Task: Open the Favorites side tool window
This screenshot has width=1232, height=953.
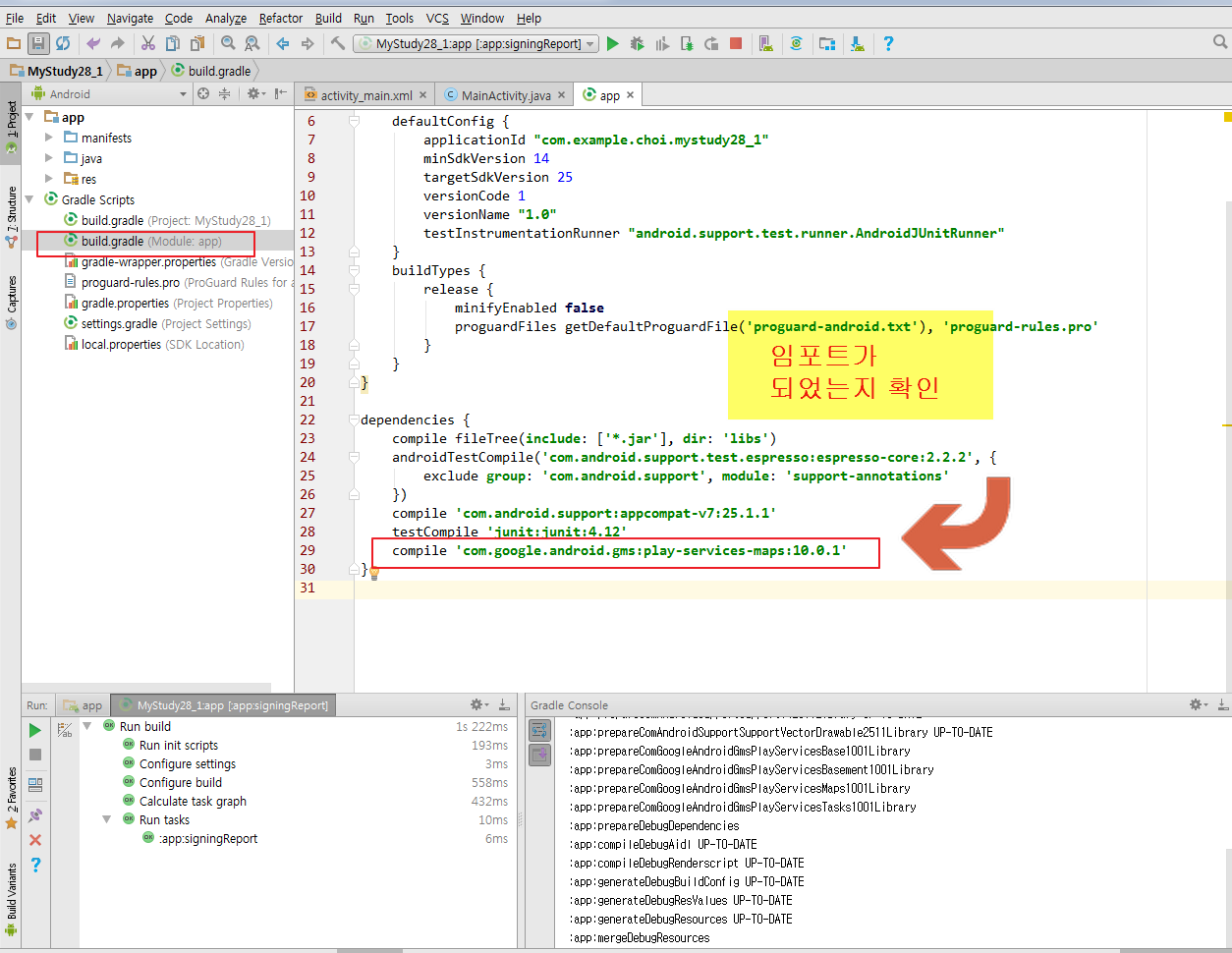Action: tap(12, 799)
